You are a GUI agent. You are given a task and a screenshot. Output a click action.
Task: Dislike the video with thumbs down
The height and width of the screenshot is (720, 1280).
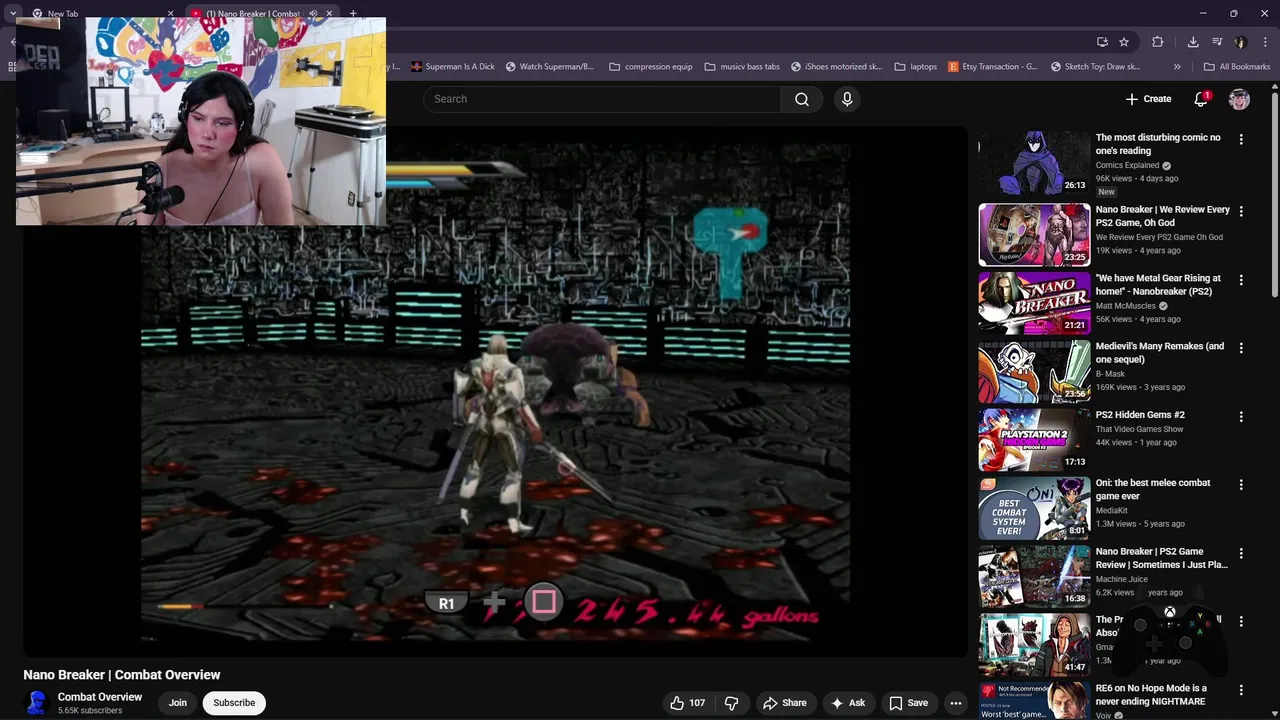[731, 703]
